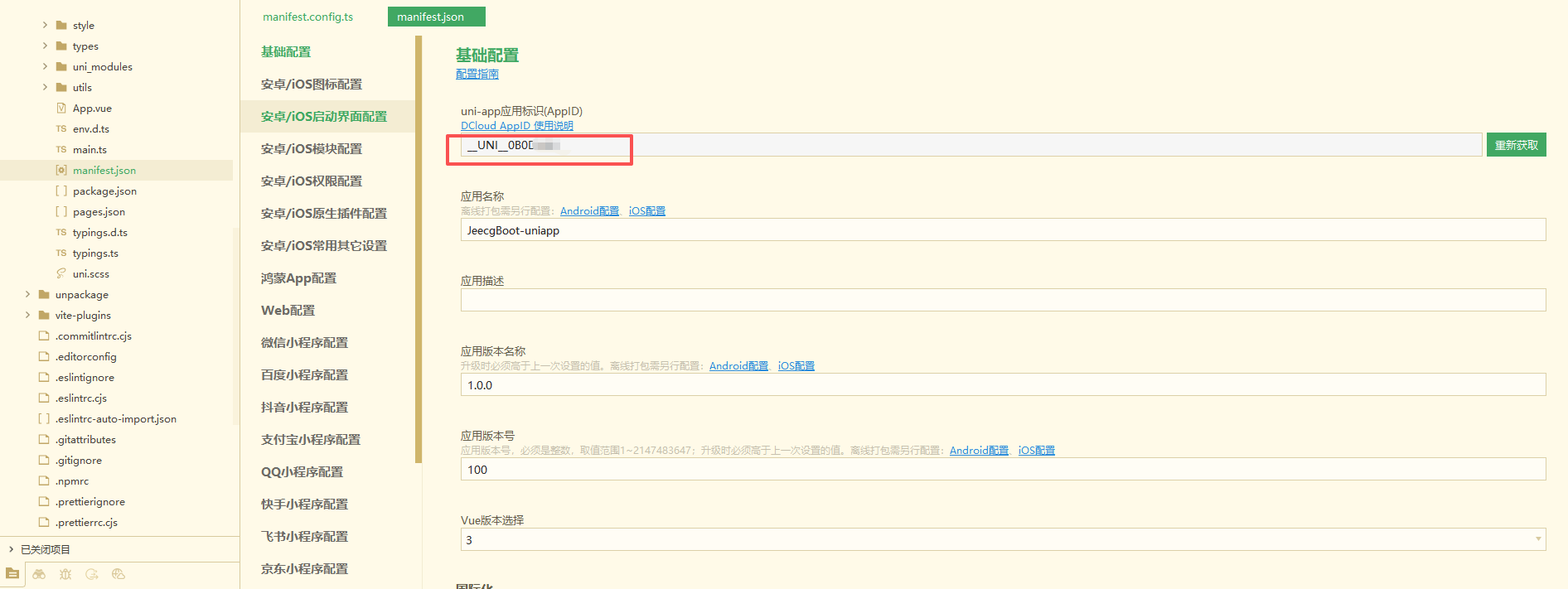Click the 重新获取 button
This screenshot has height=589, width=1568.
[1517, 145]
